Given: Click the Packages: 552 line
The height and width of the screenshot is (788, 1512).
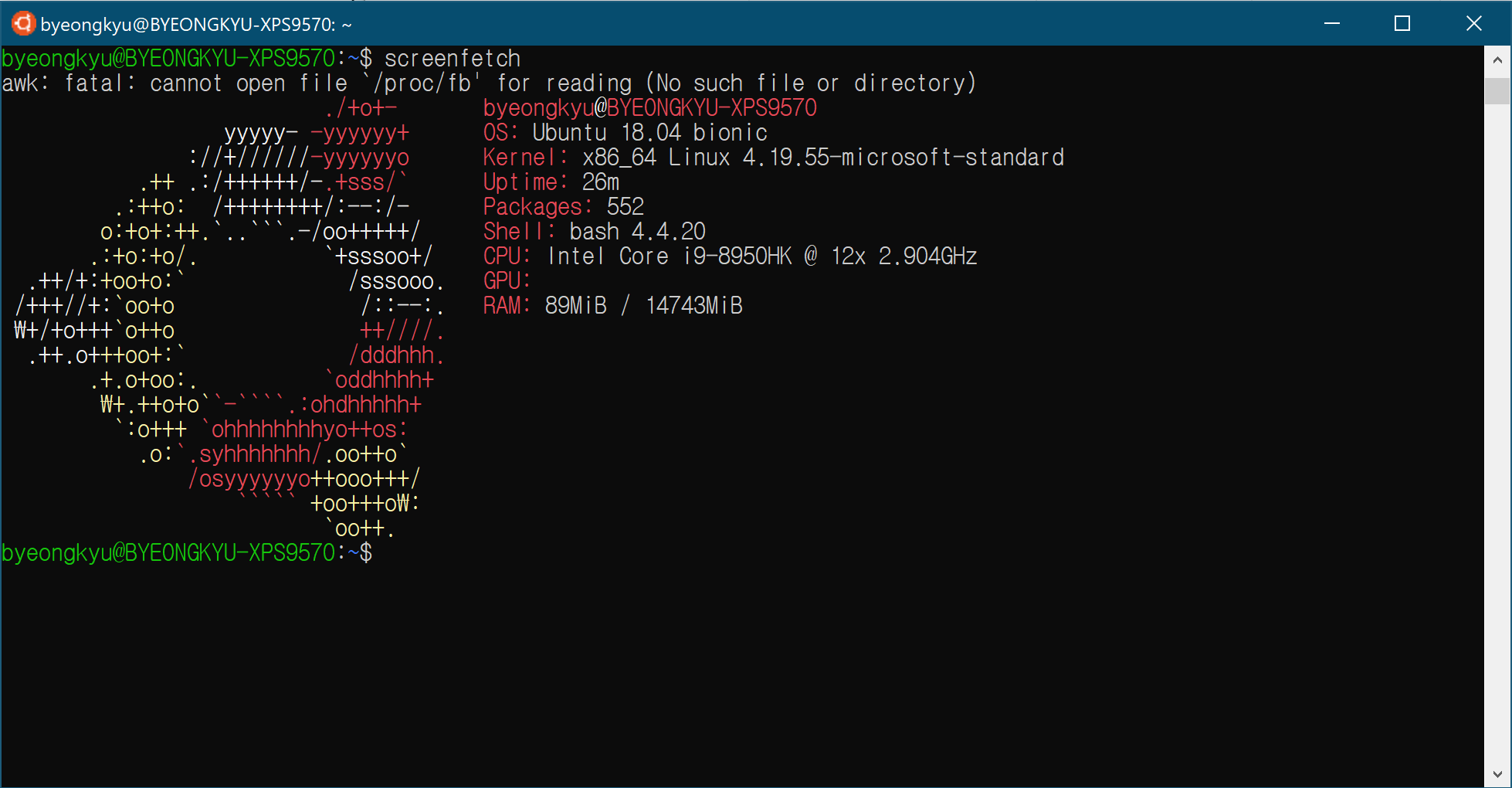Looking at the screenshot, I should pos(563,207).
